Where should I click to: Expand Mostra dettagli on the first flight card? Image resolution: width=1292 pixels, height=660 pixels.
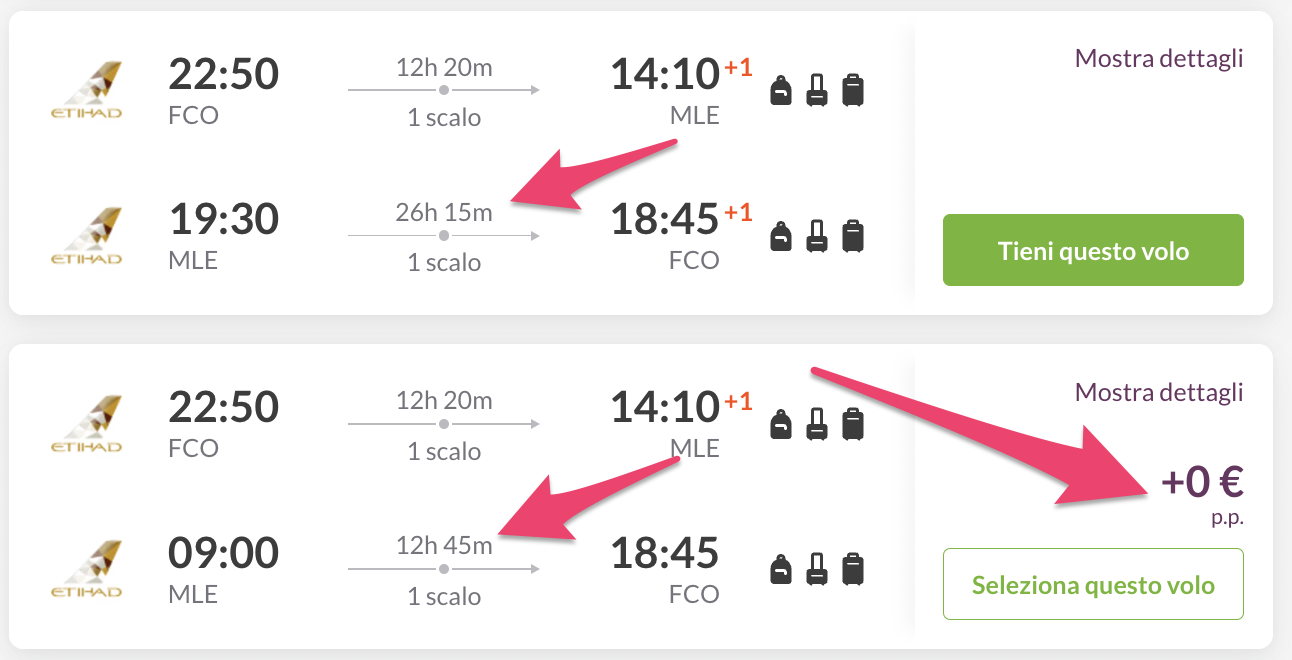point(1159,58)
